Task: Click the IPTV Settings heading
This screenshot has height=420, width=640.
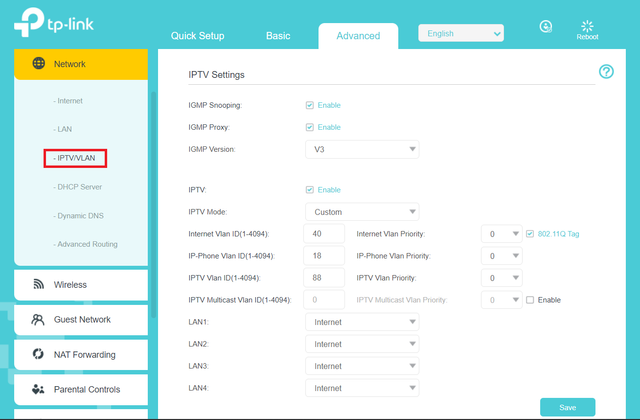Action: 216,75
